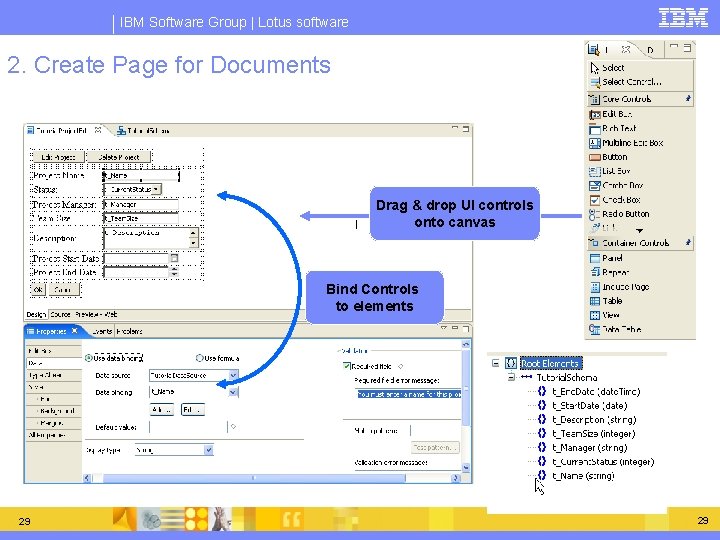Show more core controls via down arrow
The width and height of the screenshot is (720, 540).
[640, 231]
